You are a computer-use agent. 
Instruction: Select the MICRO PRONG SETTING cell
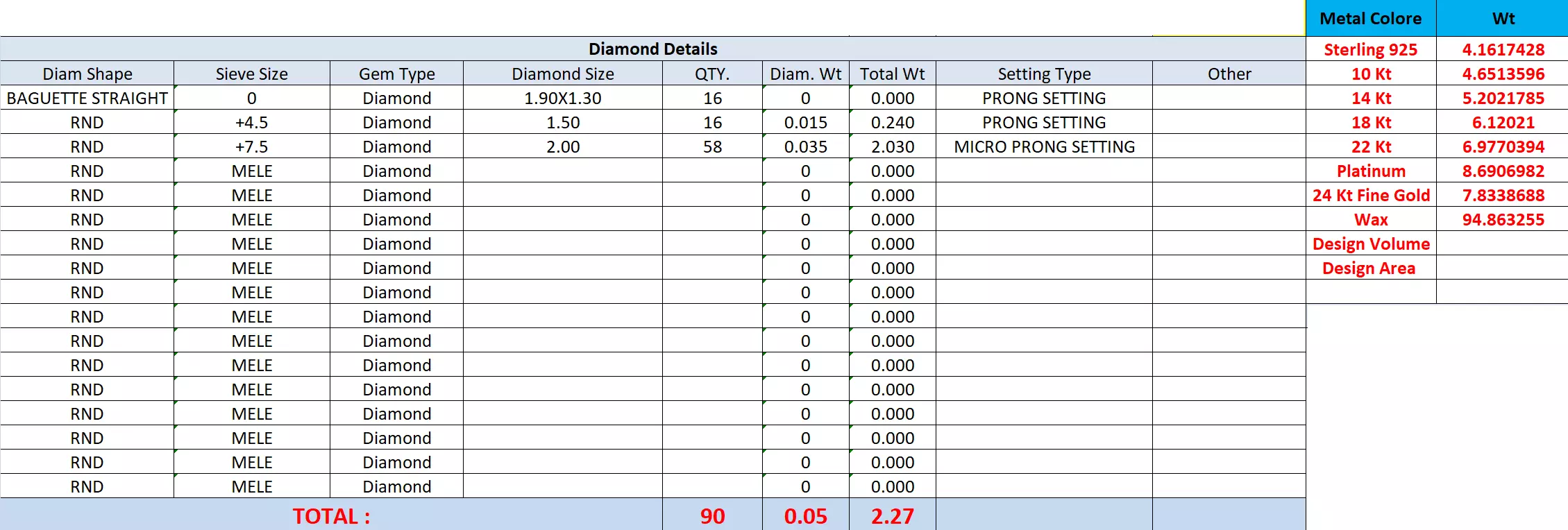[1044, 146]
